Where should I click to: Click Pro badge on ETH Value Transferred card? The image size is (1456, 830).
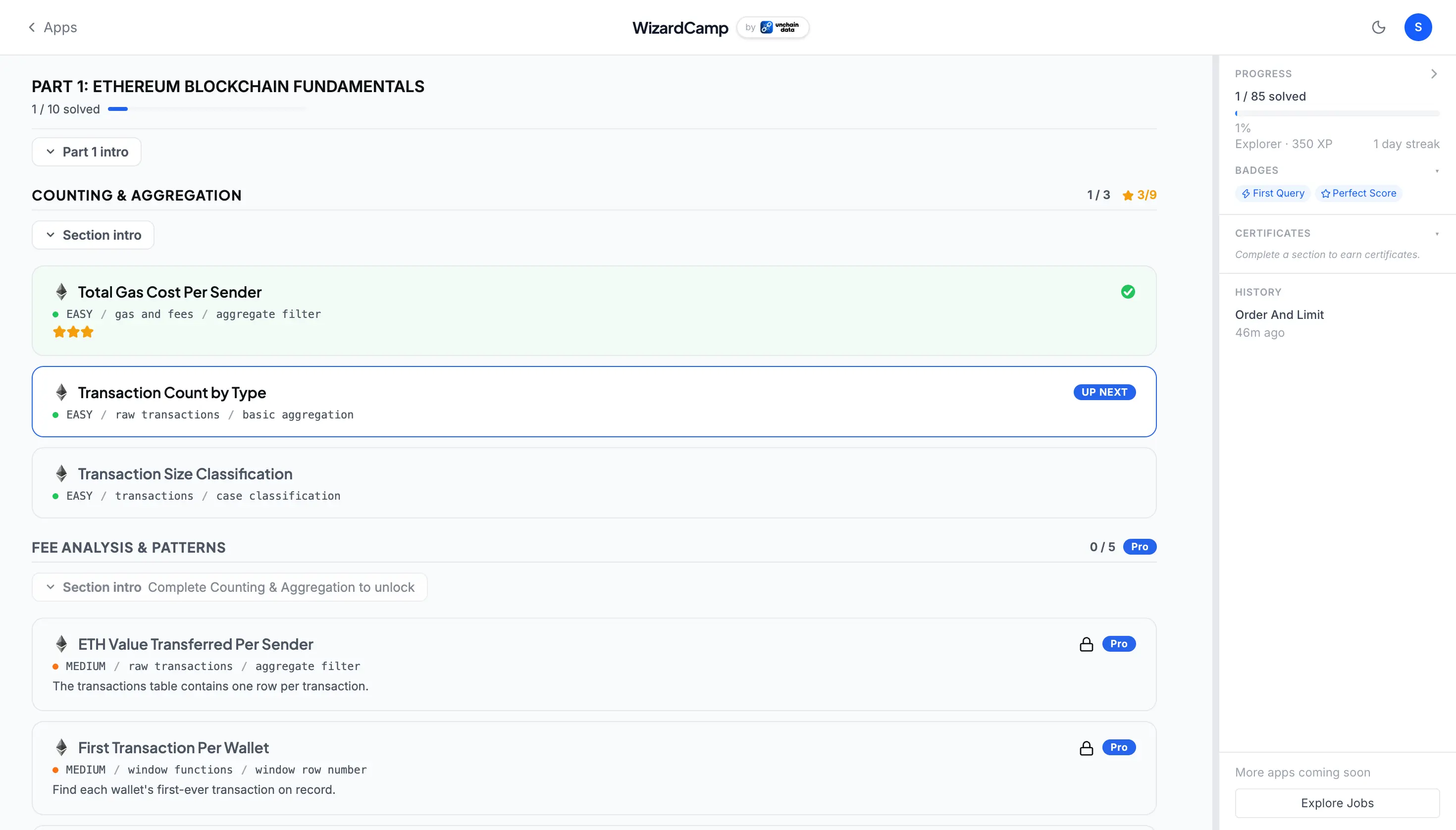[x=1119, y=644]
